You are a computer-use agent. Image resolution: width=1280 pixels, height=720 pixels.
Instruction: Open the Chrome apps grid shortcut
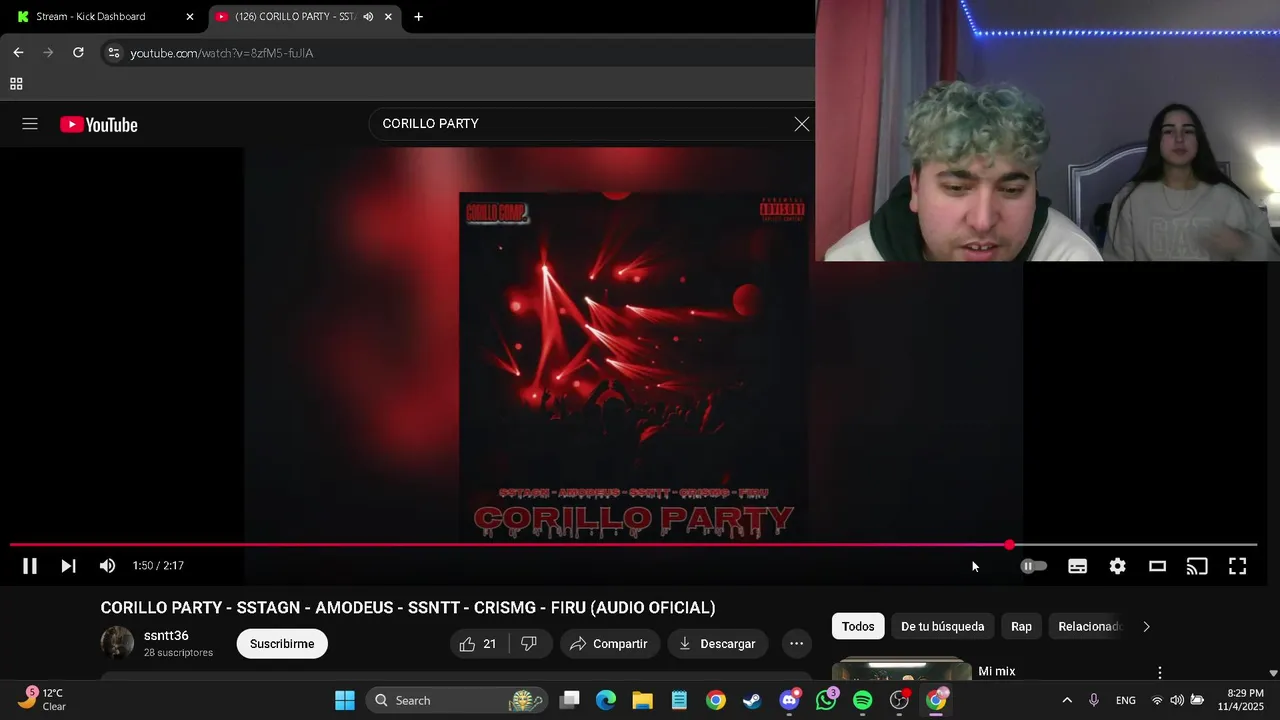[16, 84]
